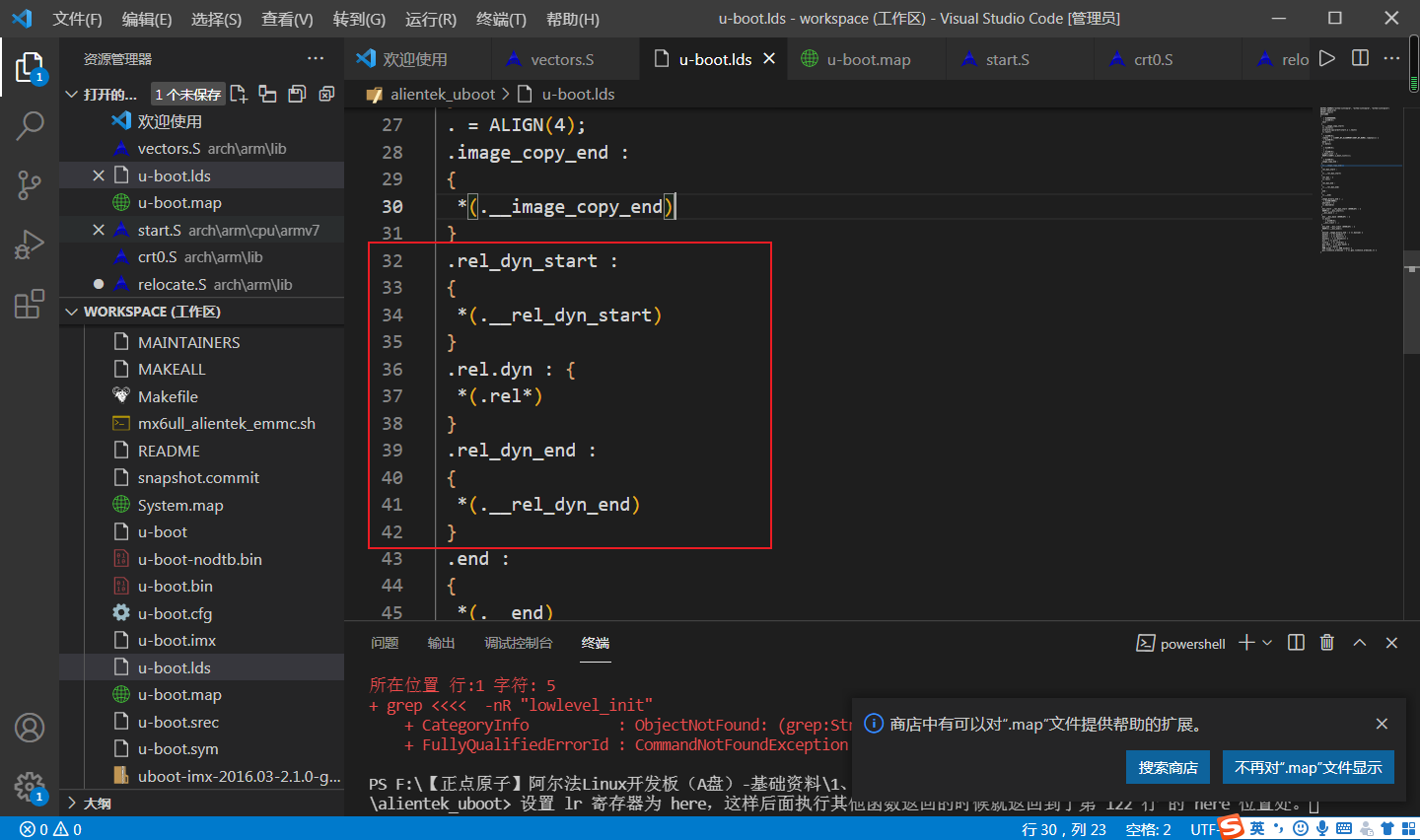Image resolution: width=1420 pixels, height=840 pixels.
Task: Open u-boot.cfg in workspace tree
Action: pyautogui.click(x=175, y=613)
